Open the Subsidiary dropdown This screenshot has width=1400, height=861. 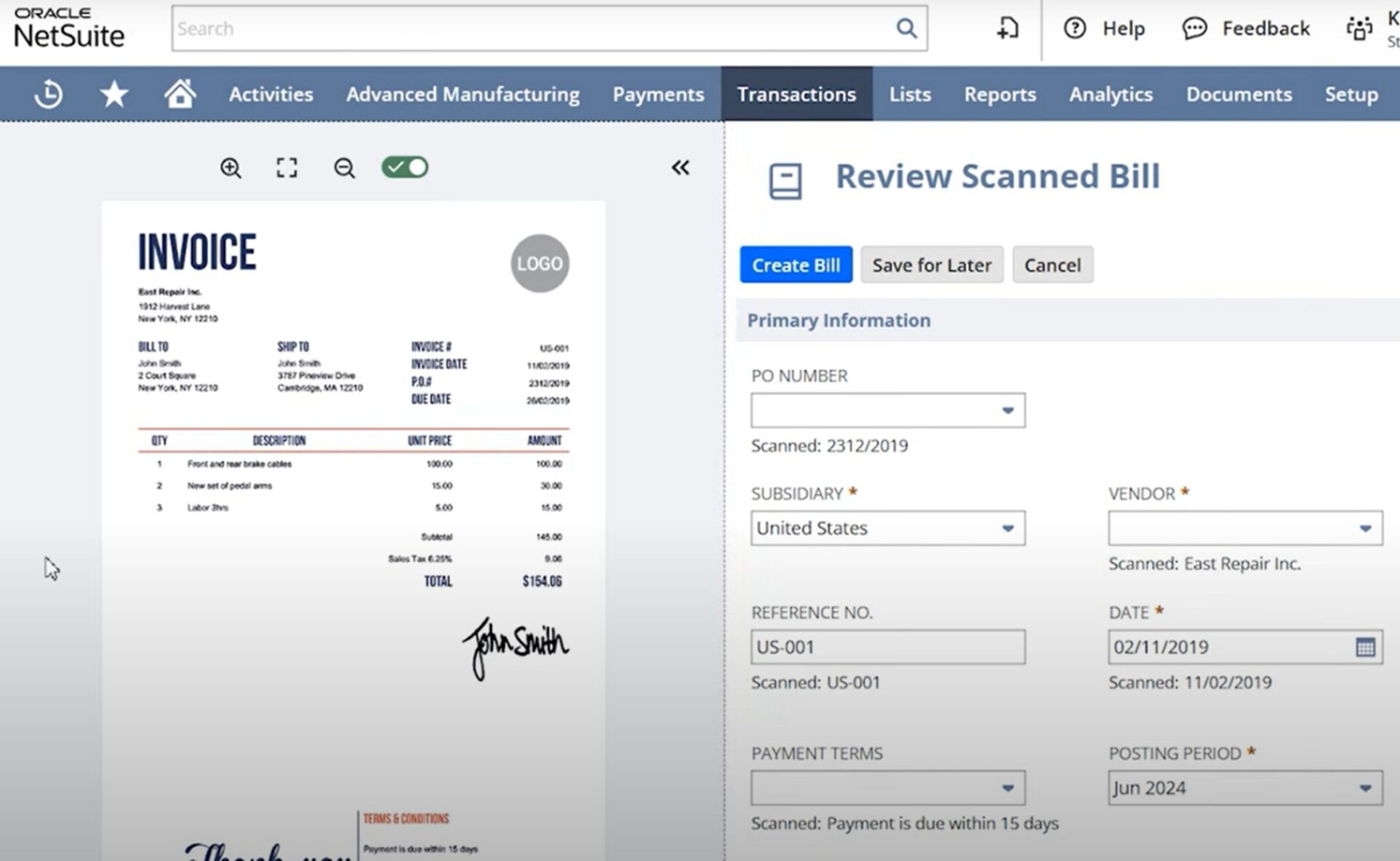click(x=1008, y=528)
